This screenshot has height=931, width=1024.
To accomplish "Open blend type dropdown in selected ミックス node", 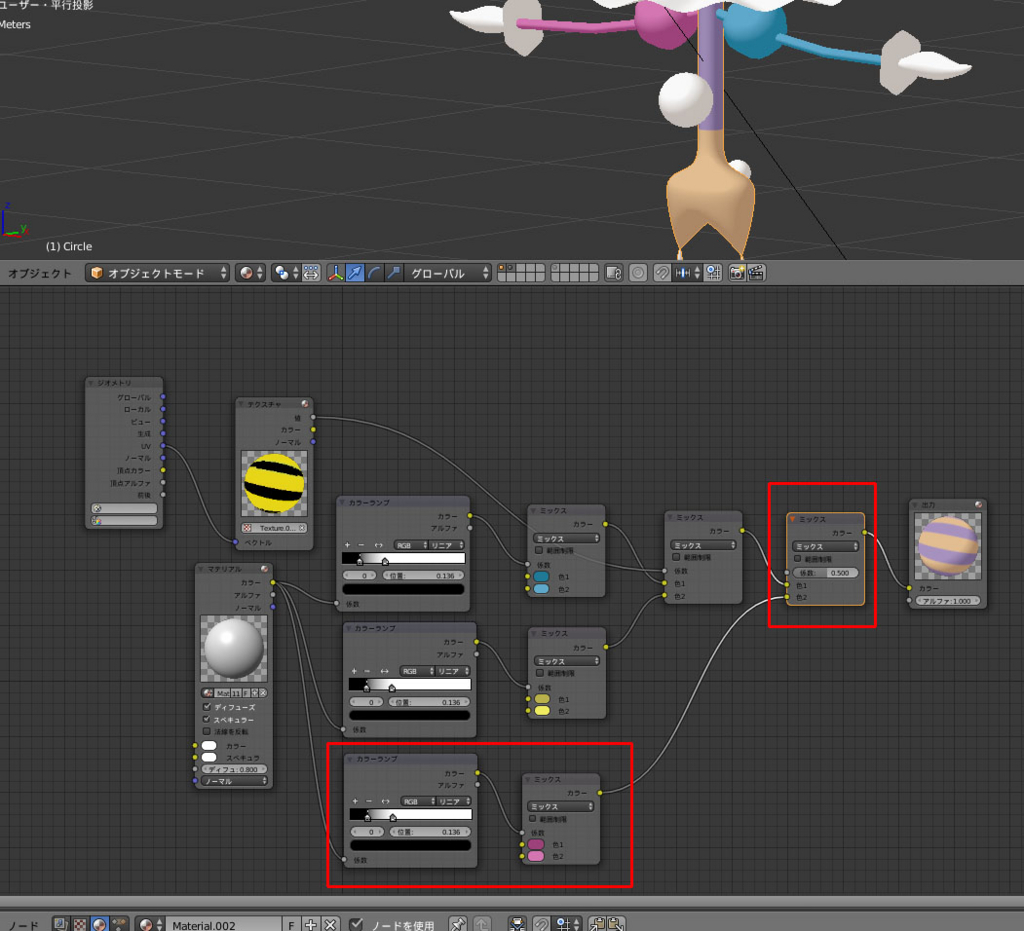I will pyautogui.click(x=825, y=546).
